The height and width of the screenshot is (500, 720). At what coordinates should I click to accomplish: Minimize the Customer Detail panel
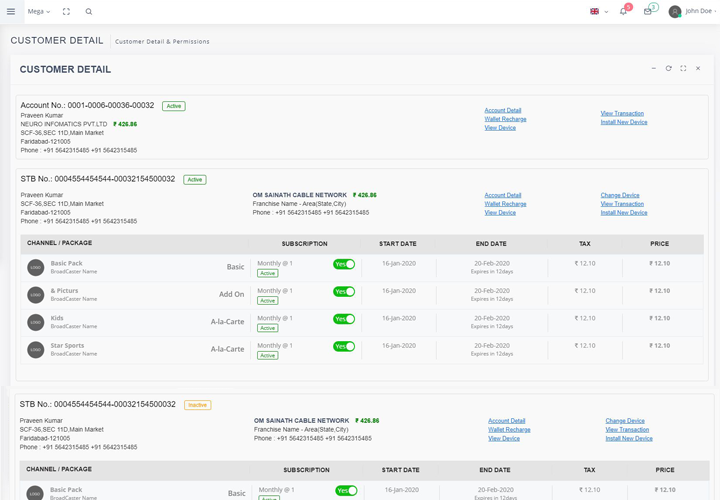tap(654, 69)
